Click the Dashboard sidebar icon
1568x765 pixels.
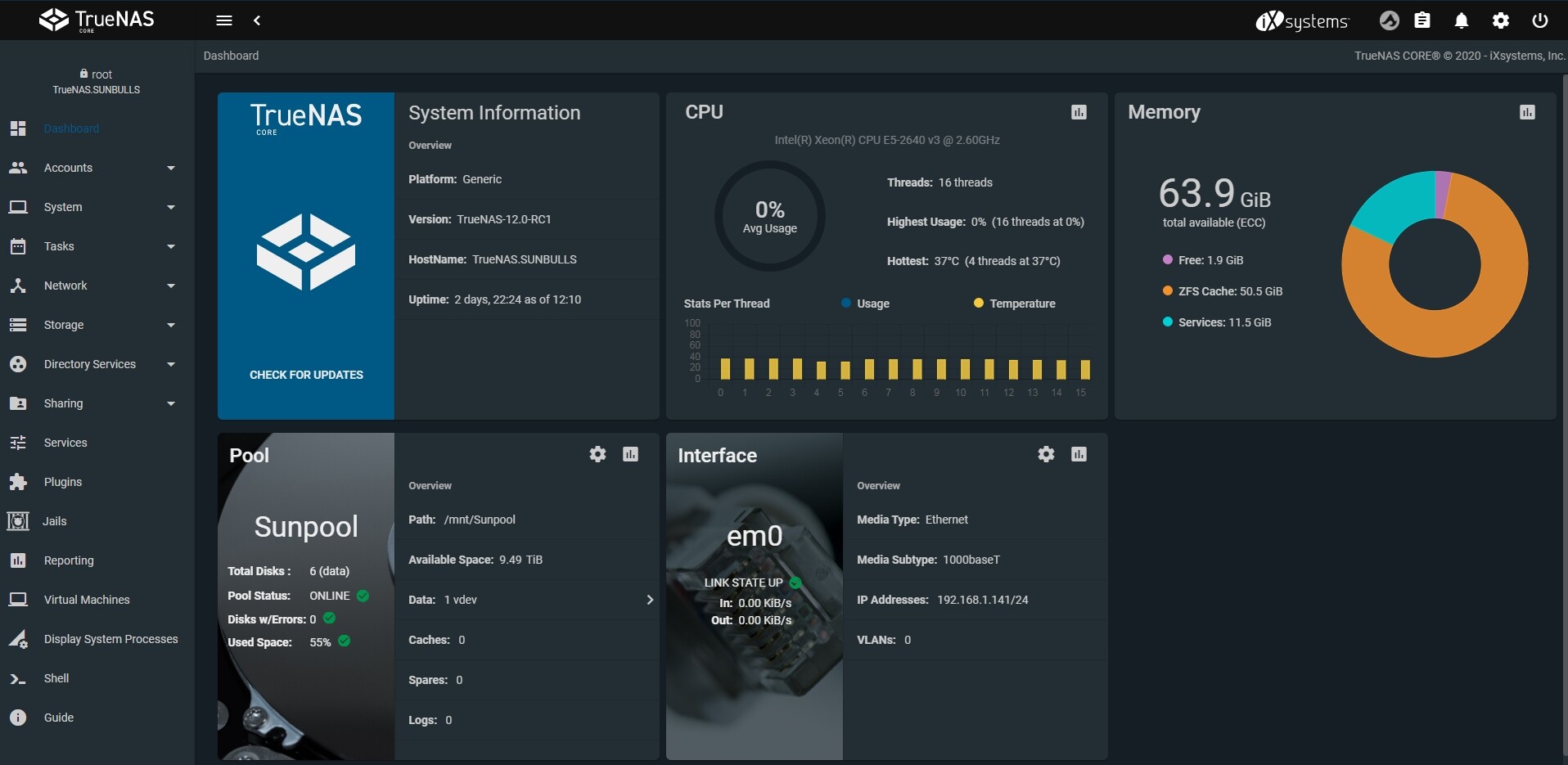pyautogui.click(x=18, y=128)
